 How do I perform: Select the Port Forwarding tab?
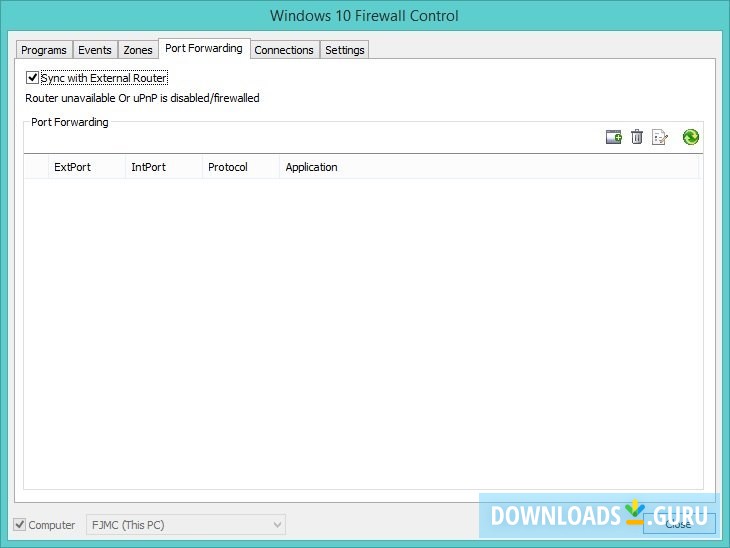pos(204,48)
